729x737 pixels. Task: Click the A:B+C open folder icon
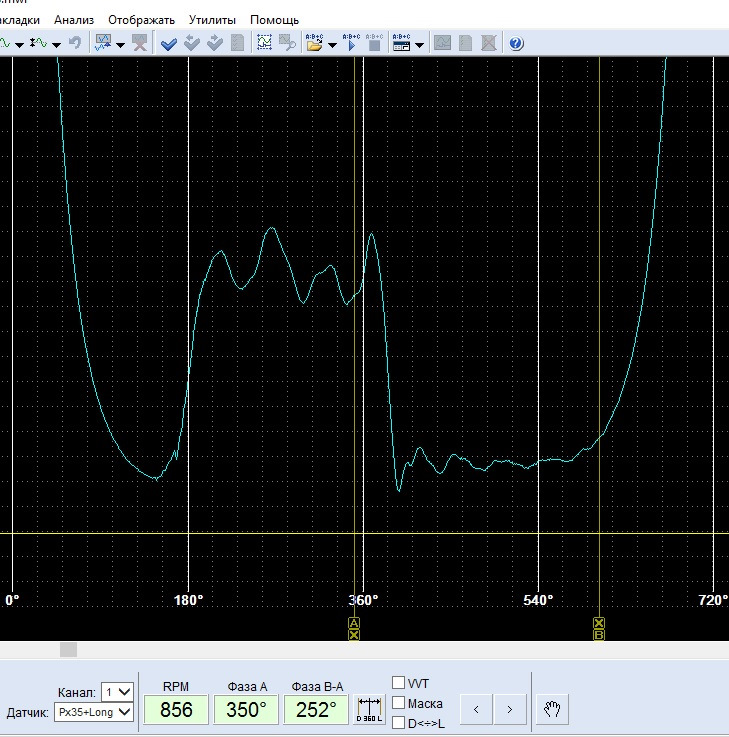point(314,43)
